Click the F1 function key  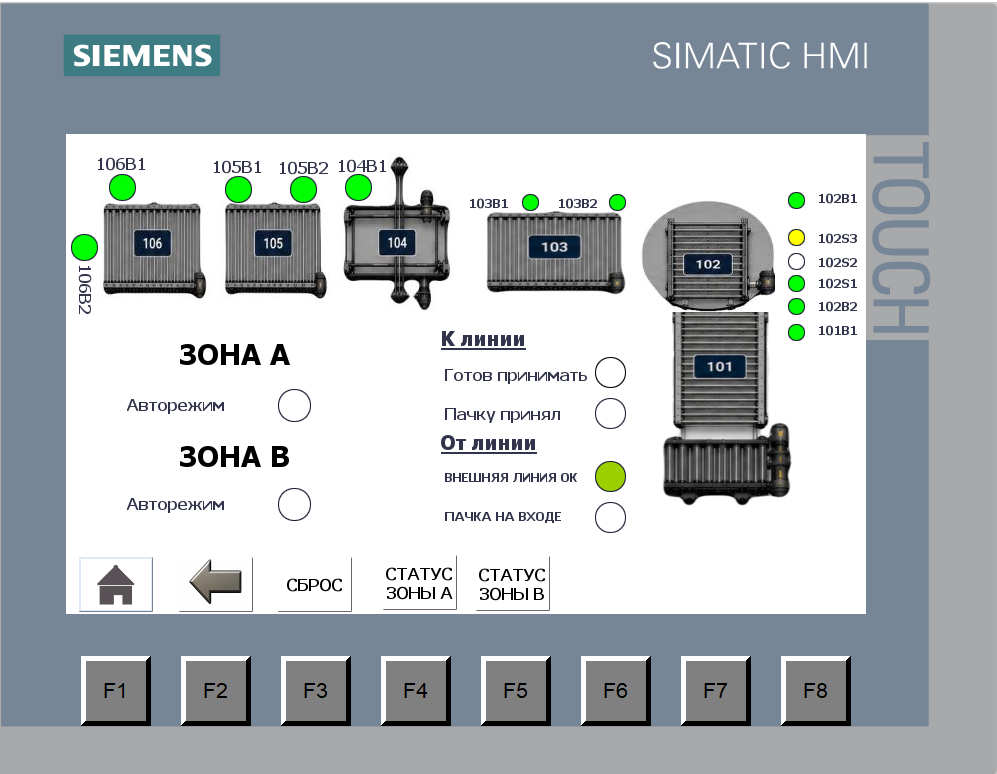coord(116,691)
